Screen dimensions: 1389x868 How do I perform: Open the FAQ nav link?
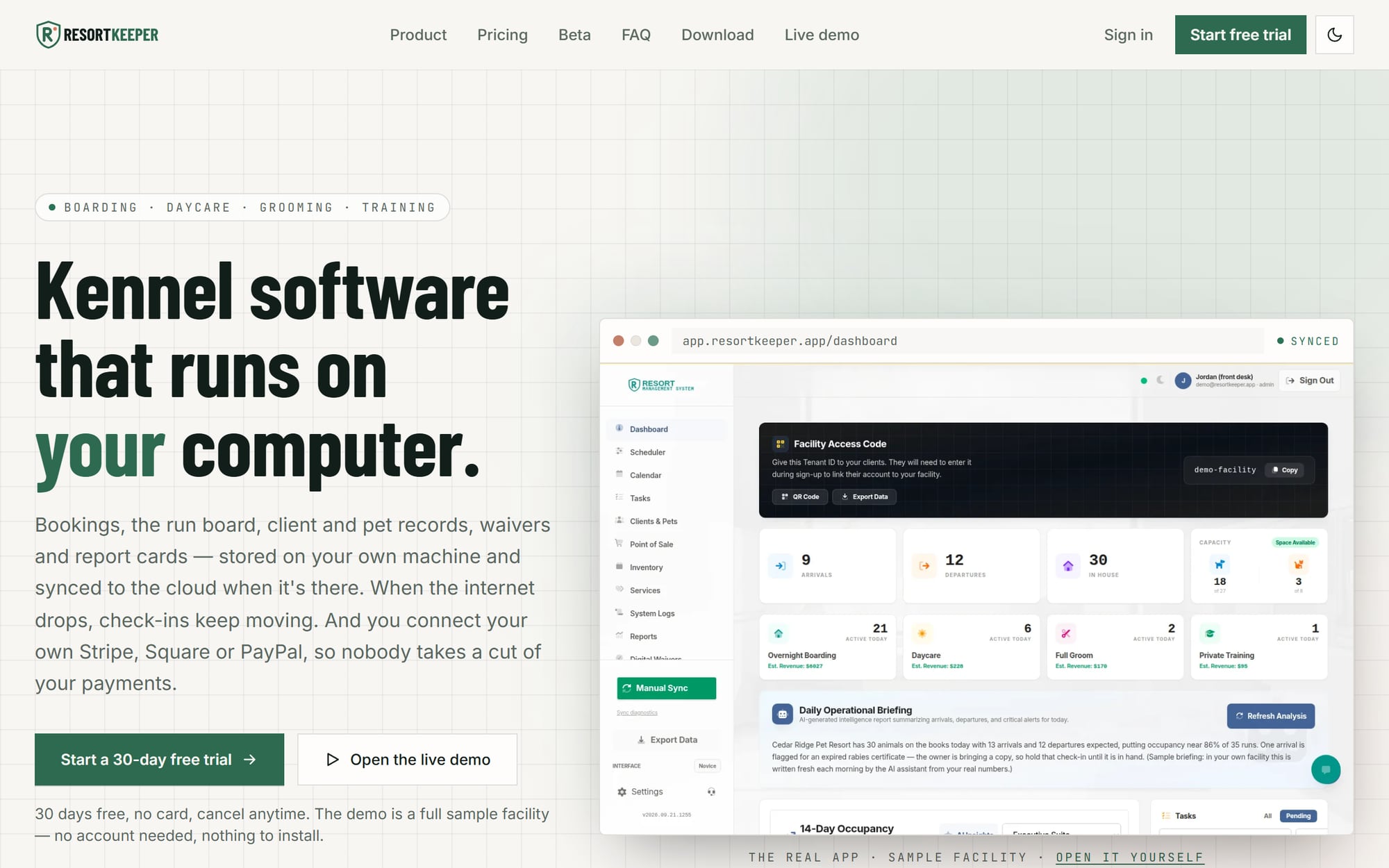point(636,35)
